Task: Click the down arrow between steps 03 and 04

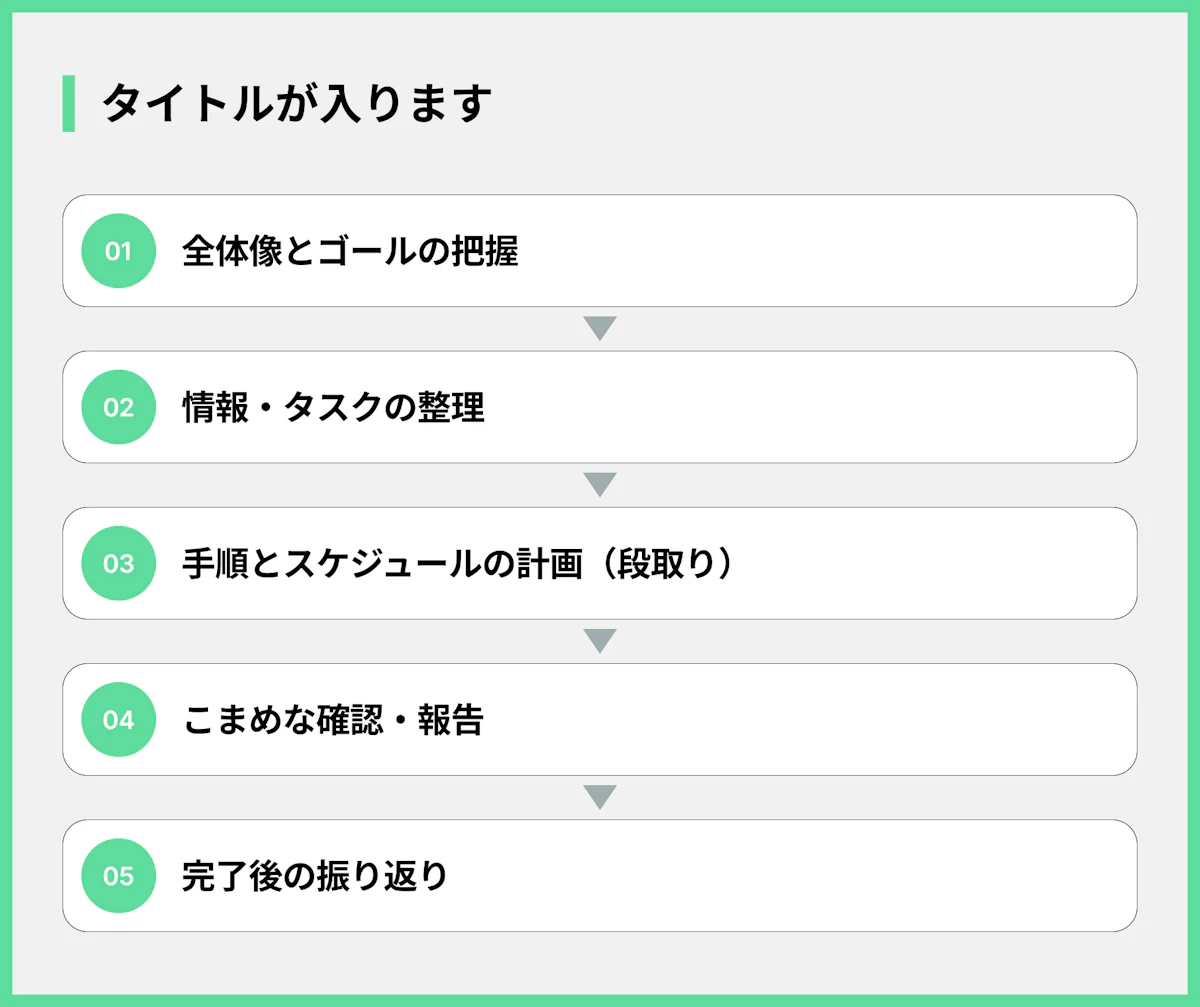Action: tap(600, 641)
